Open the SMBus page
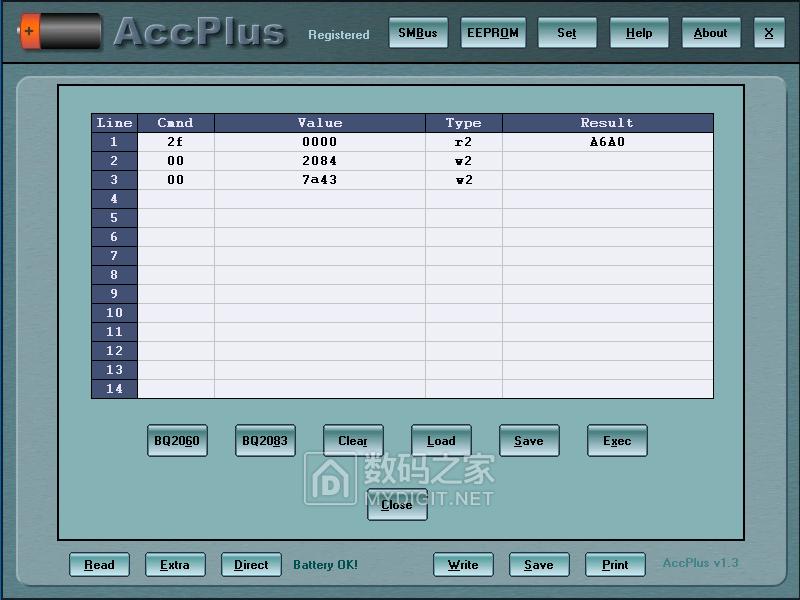The height and width of the screenshot is (600, 800). pyautogui.click(x=418, y=33)
